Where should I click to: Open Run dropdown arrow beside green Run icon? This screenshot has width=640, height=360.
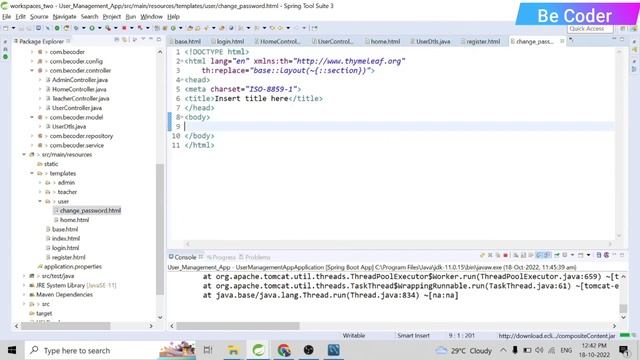100,28
